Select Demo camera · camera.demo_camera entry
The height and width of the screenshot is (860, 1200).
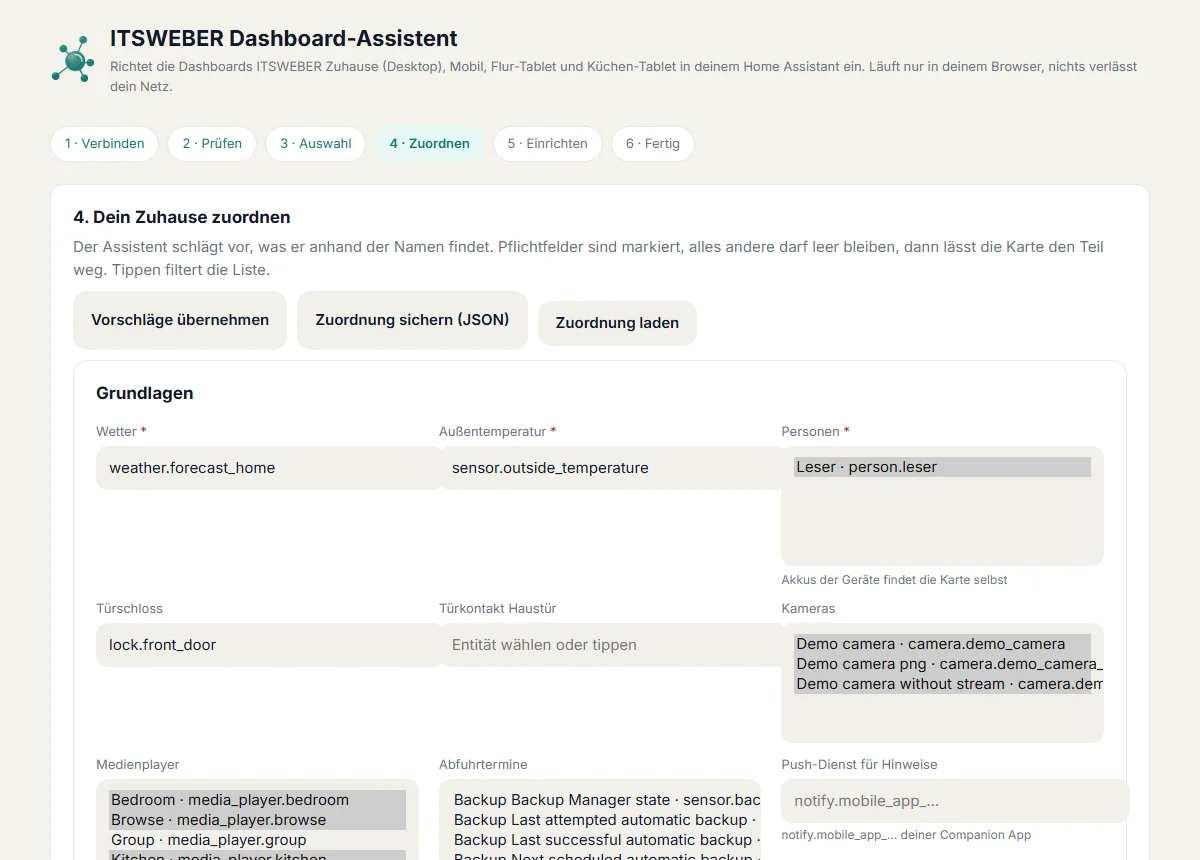942,644
